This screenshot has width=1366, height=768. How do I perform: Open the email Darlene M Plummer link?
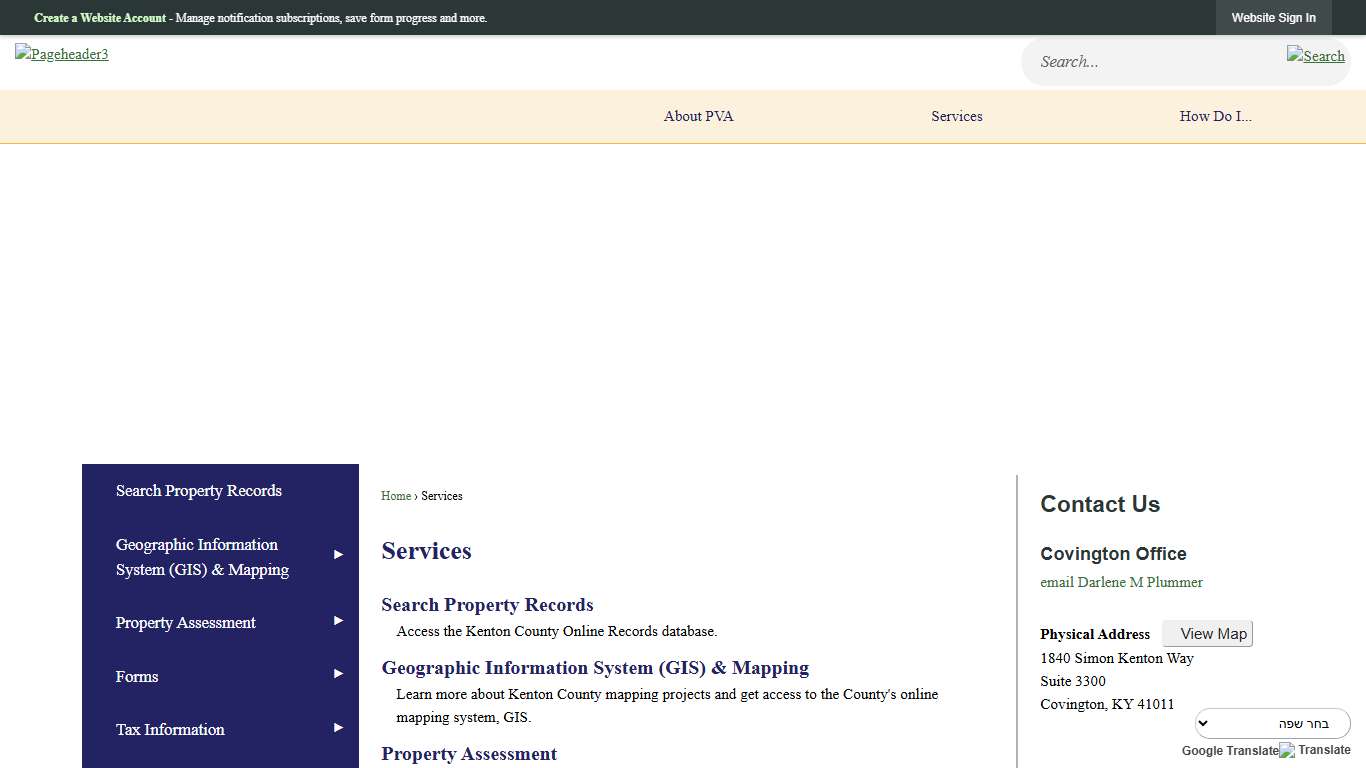pos(1121,582)
